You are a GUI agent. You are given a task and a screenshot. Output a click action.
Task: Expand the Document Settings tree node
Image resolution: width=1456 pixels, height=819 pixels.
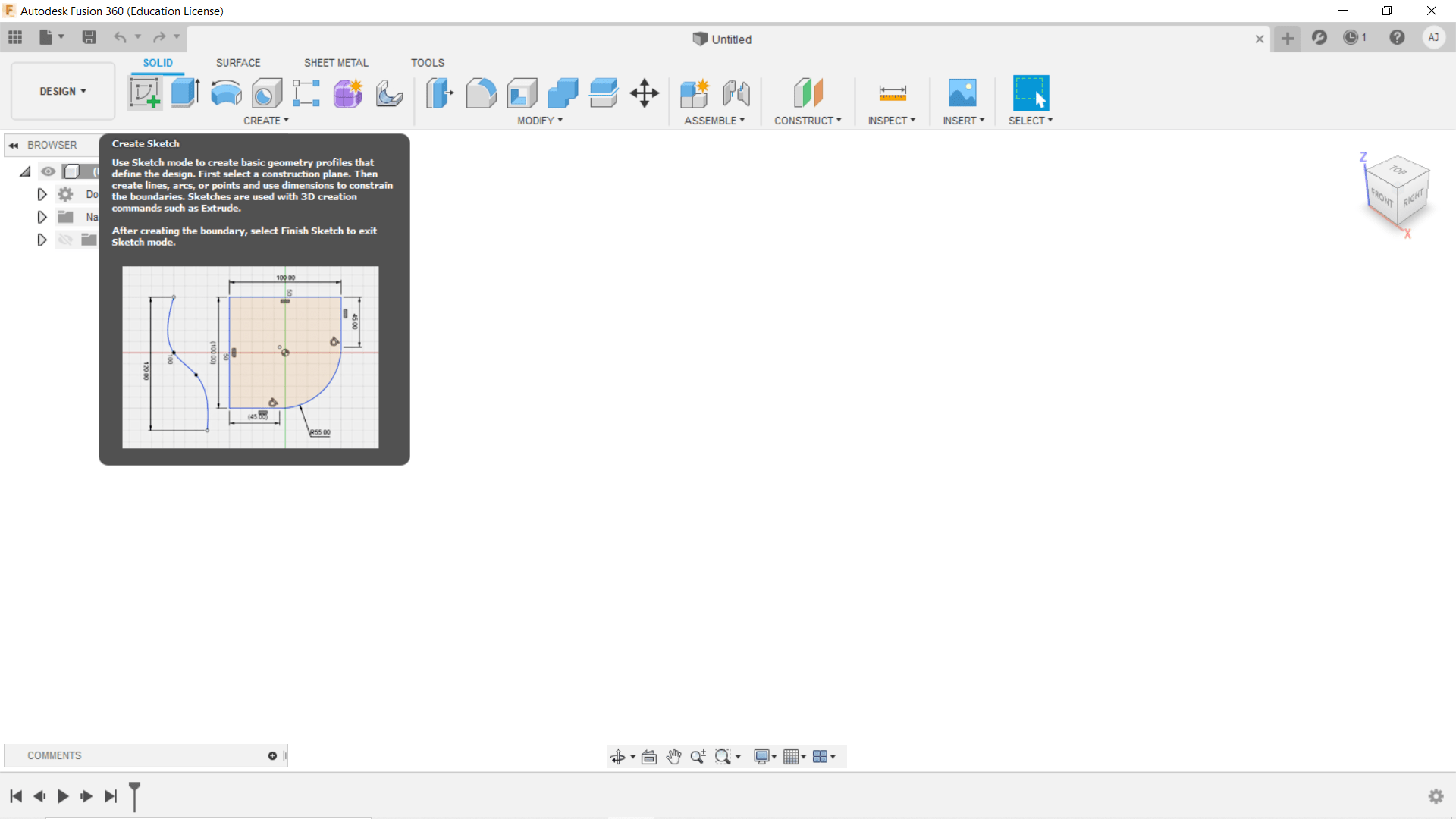tap(42, 194)
